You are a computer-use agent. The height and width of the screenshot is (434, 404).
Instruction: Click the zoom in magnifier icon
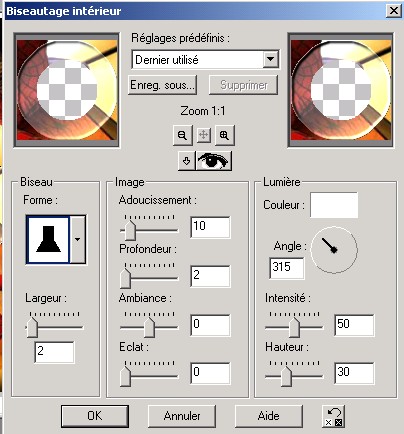pos(224,135)
